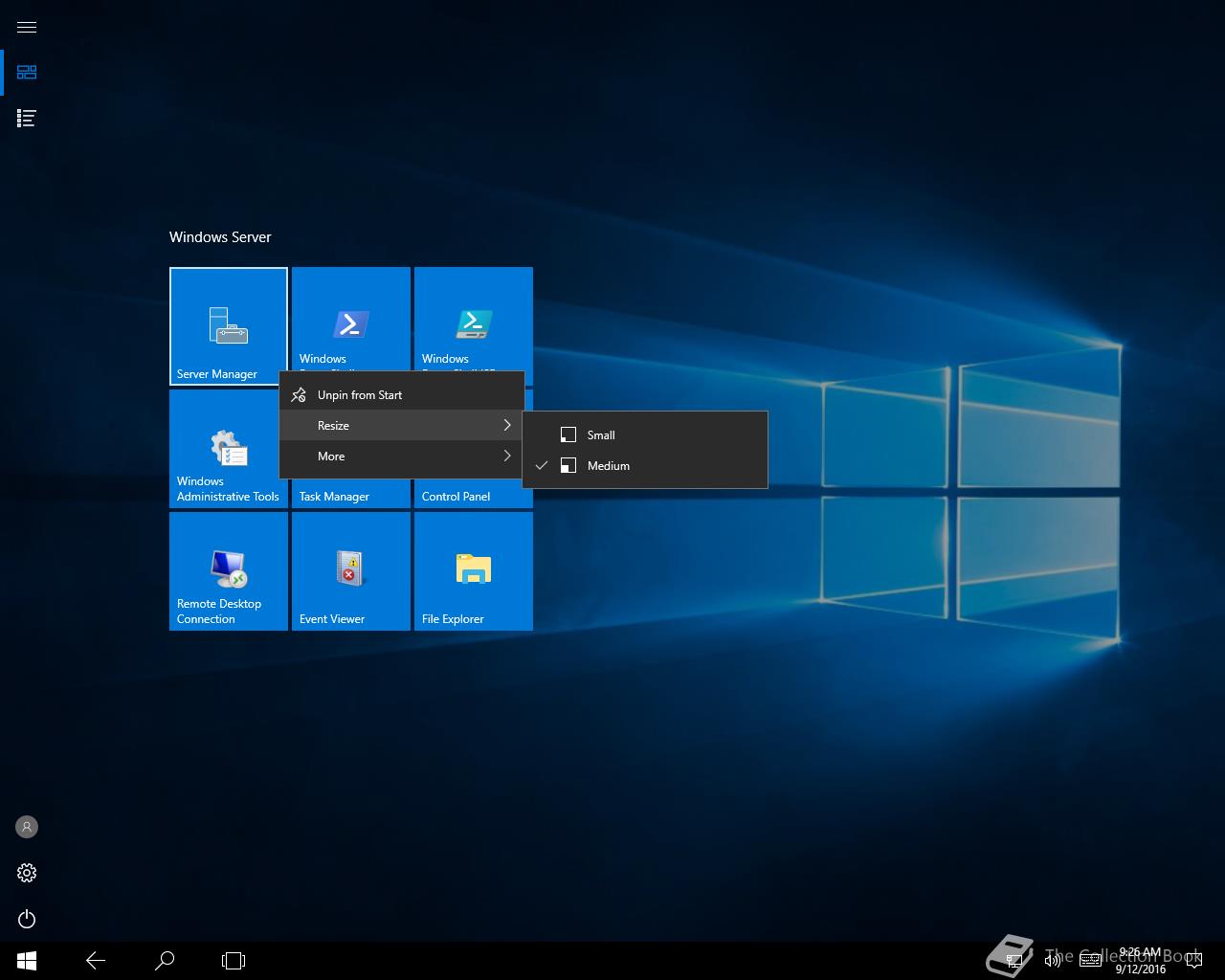The width and height of the screenshot is (1225, 980).
Task: Open the hamburger menu at top left
Action: coord(27,27)
